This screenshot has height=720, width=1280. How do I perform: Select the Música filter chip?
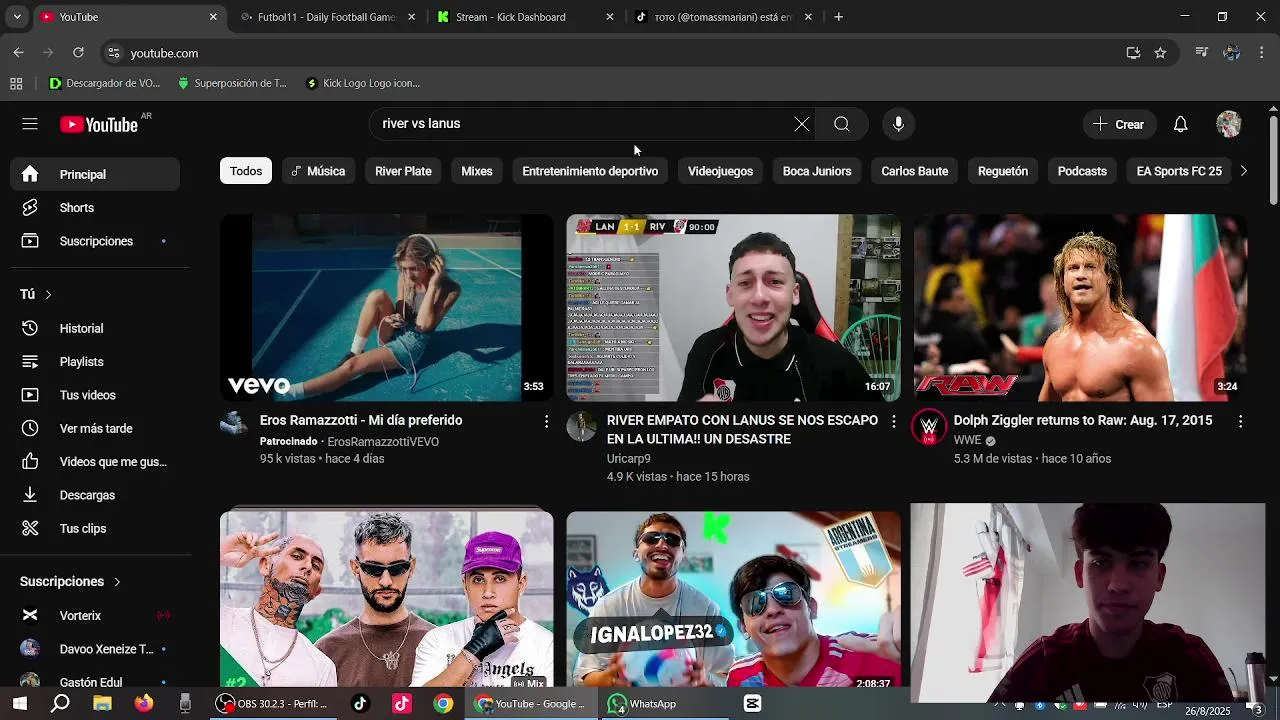point(318,171)
